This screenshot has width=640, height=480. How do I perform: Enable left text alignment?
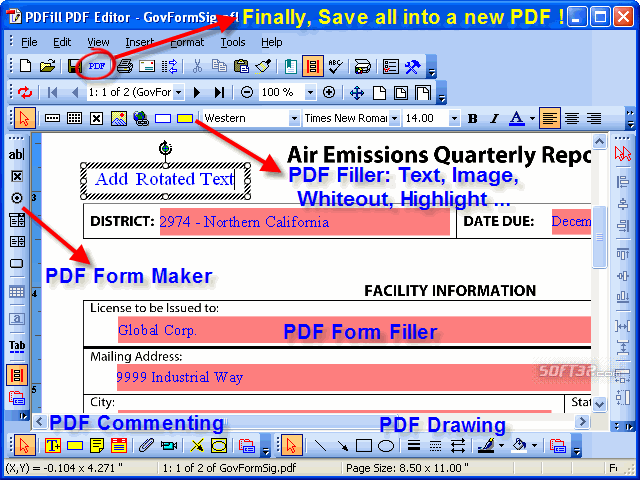click(x=549, y=118)
